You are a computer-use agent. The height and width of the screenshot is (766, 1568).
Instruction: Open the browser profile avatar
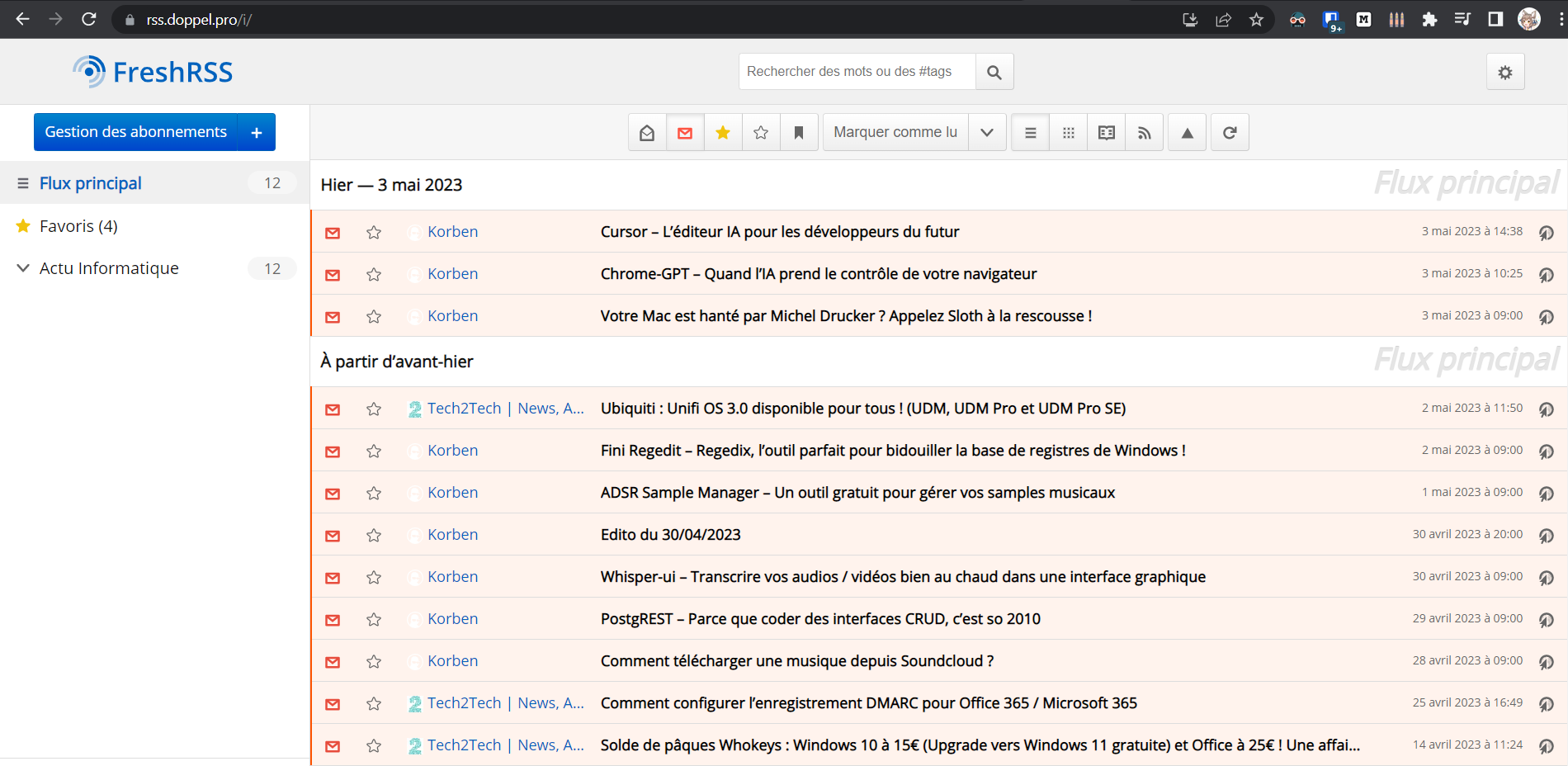point(1529,19)
